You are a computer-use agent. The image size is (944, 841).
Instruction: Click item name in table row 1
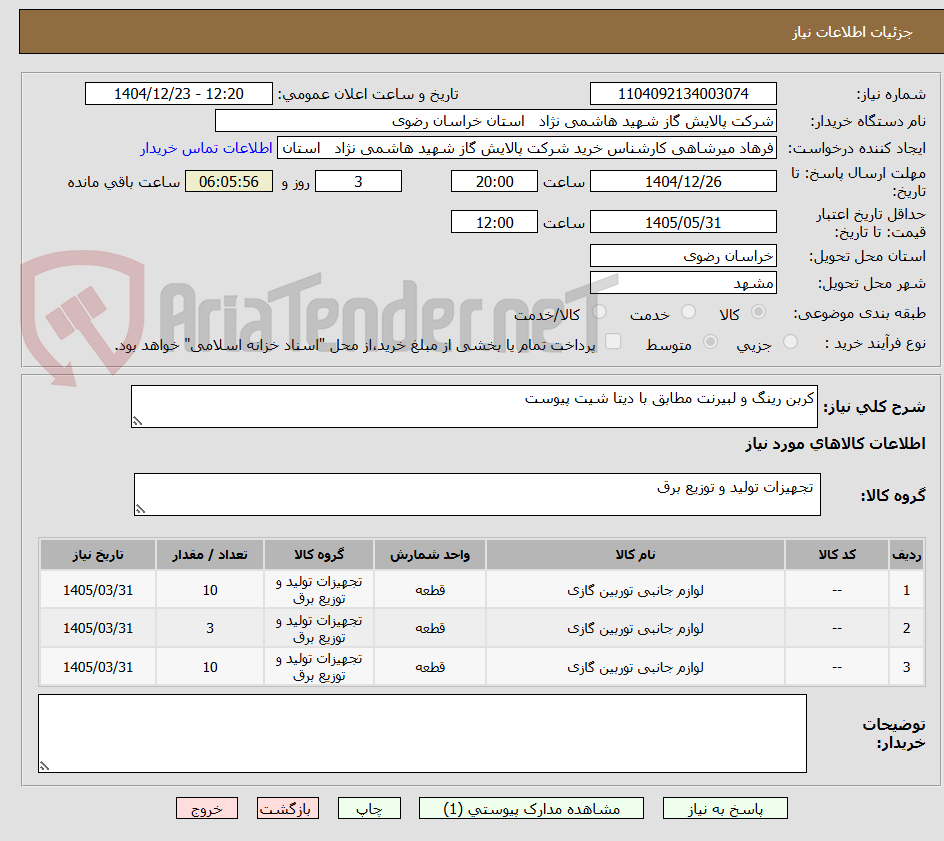635,591
